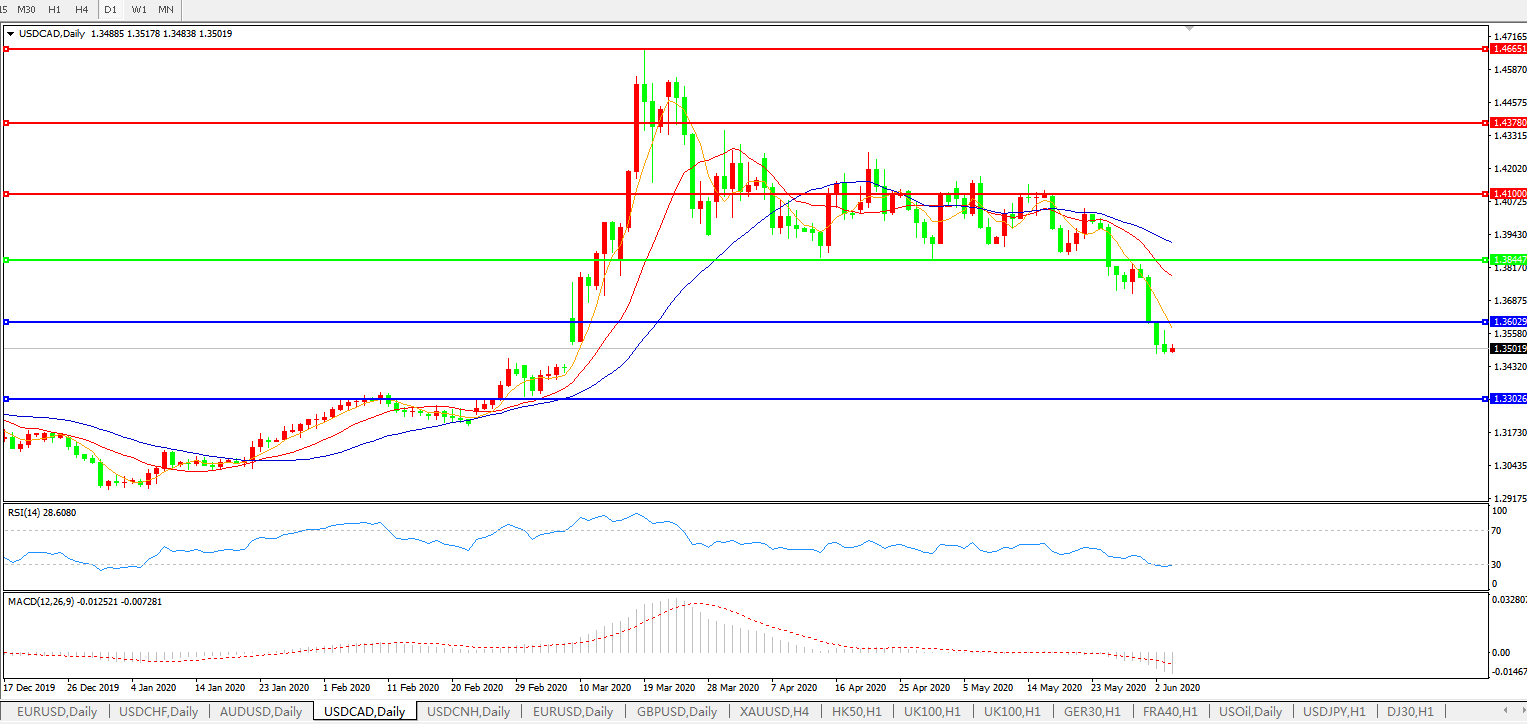Click the 1.41000 red price label

pos(1507,193)
